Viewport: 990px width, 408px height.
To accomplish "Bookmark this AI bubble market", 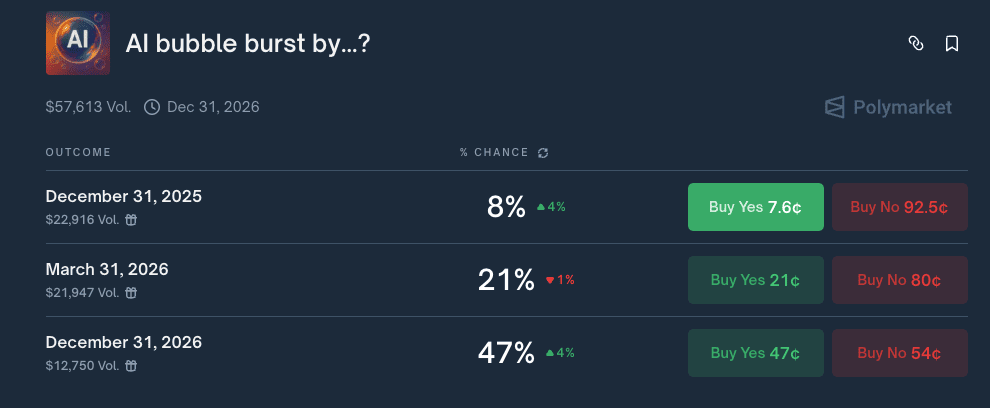I will click(951, 43).
